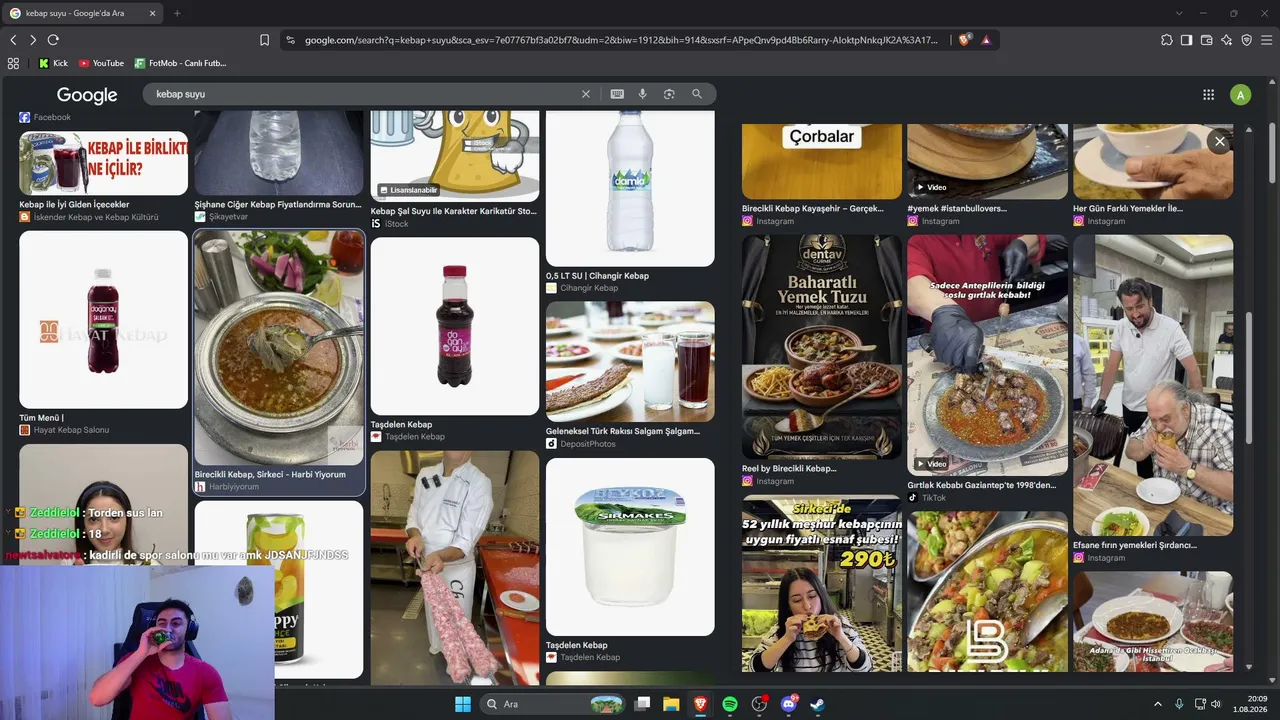1280x720 pixels.
Task: Click the 'kebap suyu' search box
Action: pos(364,94)
